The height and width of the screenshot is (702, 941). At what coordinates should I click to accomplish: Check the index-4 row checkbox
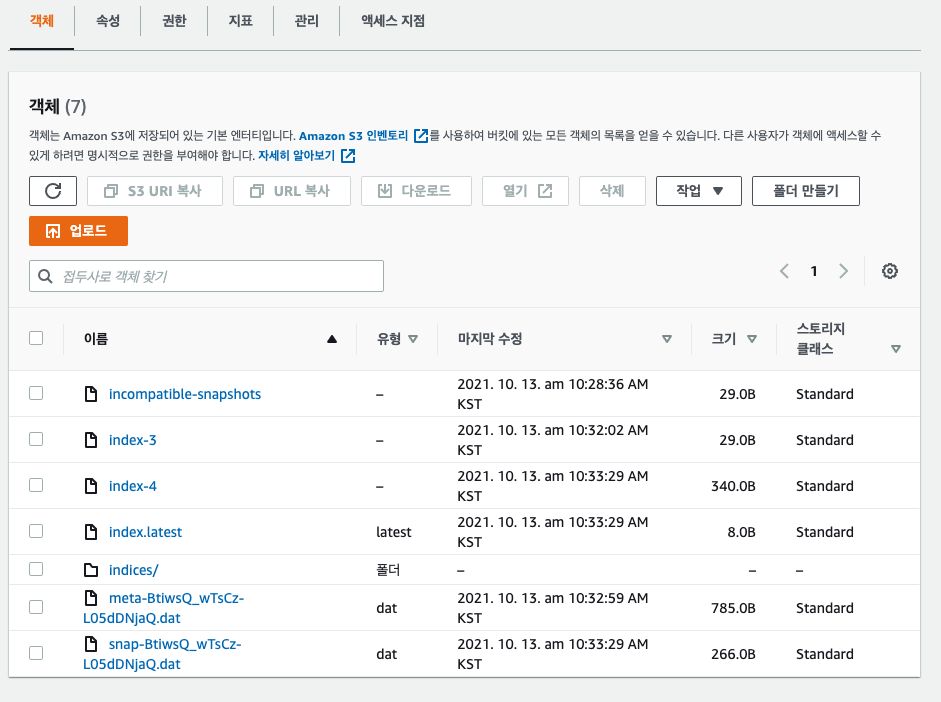point(36,485)
